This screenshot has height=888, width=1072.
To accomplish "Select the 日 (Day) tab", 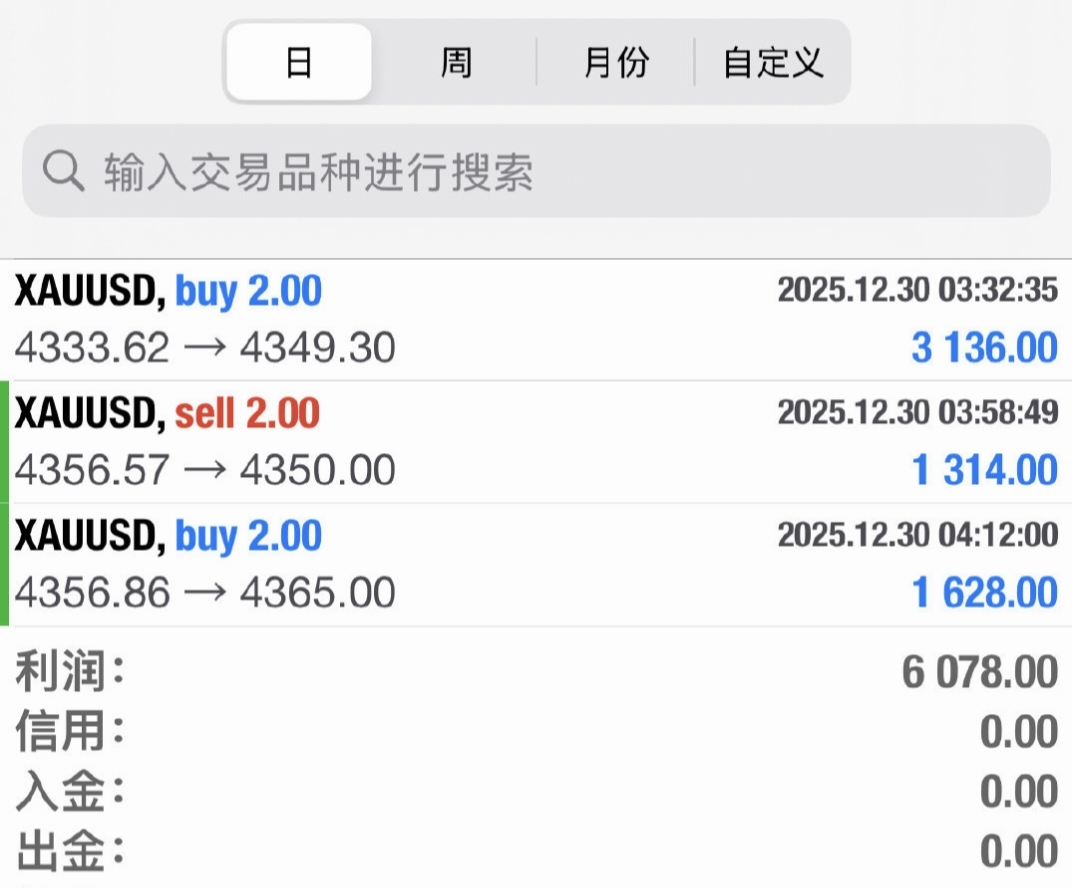I will pyautogui.click(x=299, y=63).
